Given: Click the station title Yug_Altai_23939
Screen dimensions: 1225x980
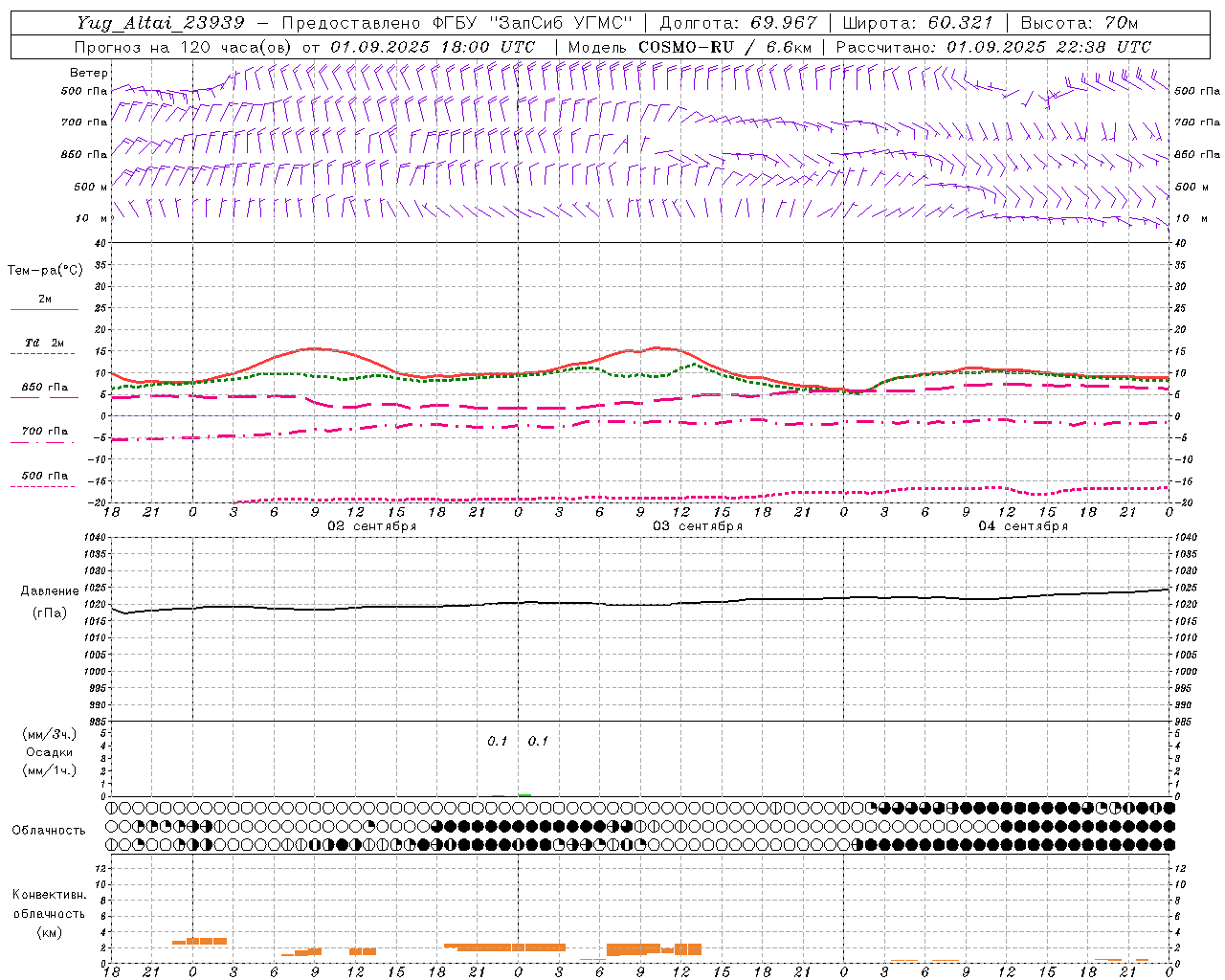Looking at the screenshot, I should pyautogui.click(x=161, y=23).
